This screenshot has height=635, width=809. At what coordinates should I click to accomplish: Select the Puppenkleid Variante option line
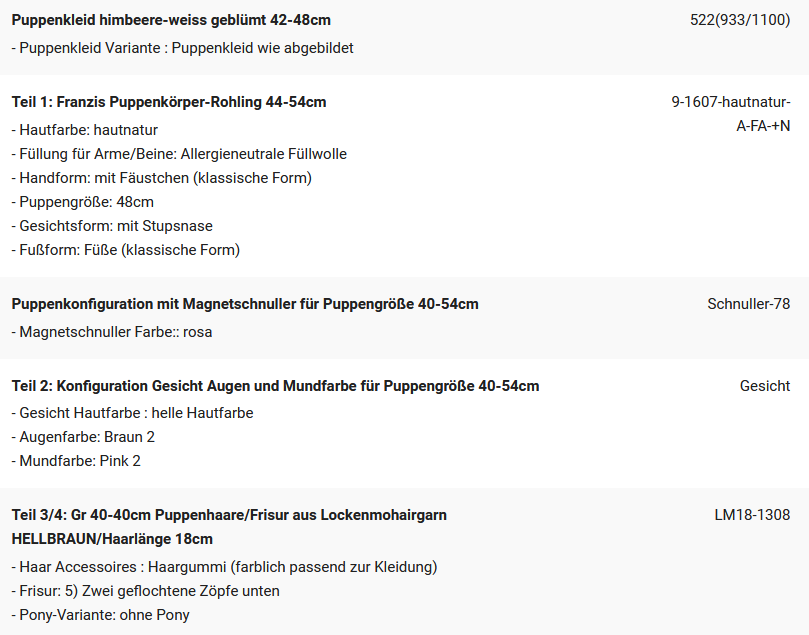click(182, 48)
